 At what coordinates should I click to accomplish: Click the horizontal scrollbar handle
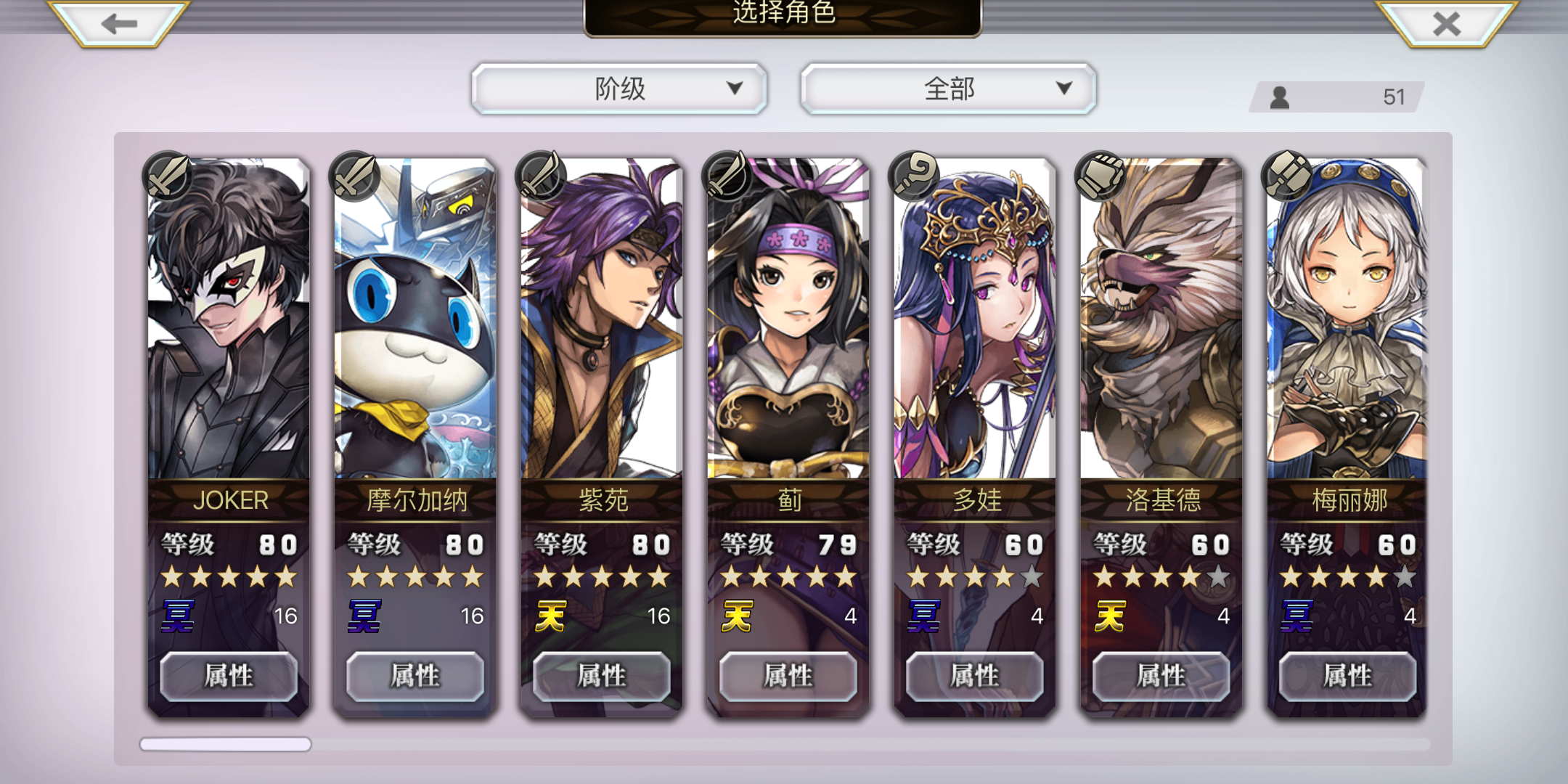[x=226, y=744]
